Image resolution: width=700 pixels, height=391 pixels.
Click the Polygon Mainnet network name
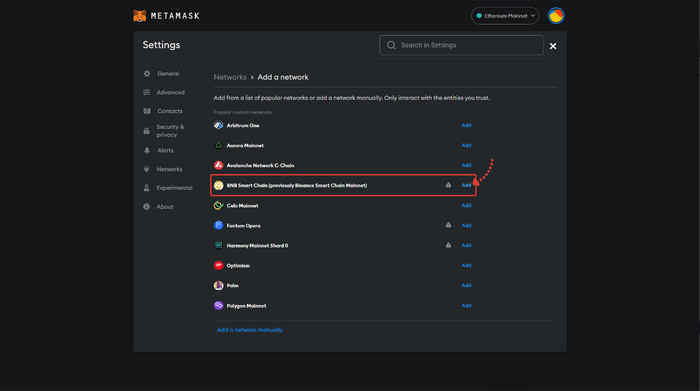click(x=246, y=306)
